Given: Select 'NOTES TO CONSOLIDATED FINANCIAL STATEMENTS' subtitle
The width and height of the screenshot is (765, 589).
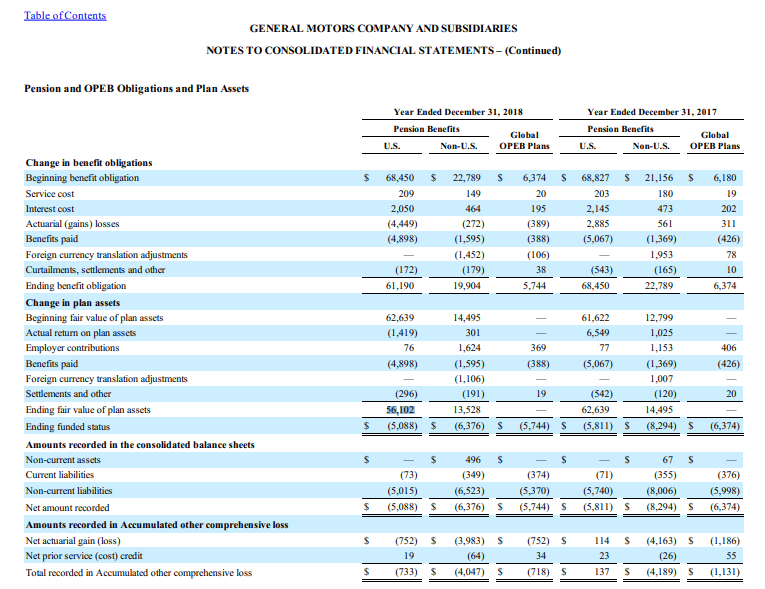Looking at the screenshot, I should [350, 51].
